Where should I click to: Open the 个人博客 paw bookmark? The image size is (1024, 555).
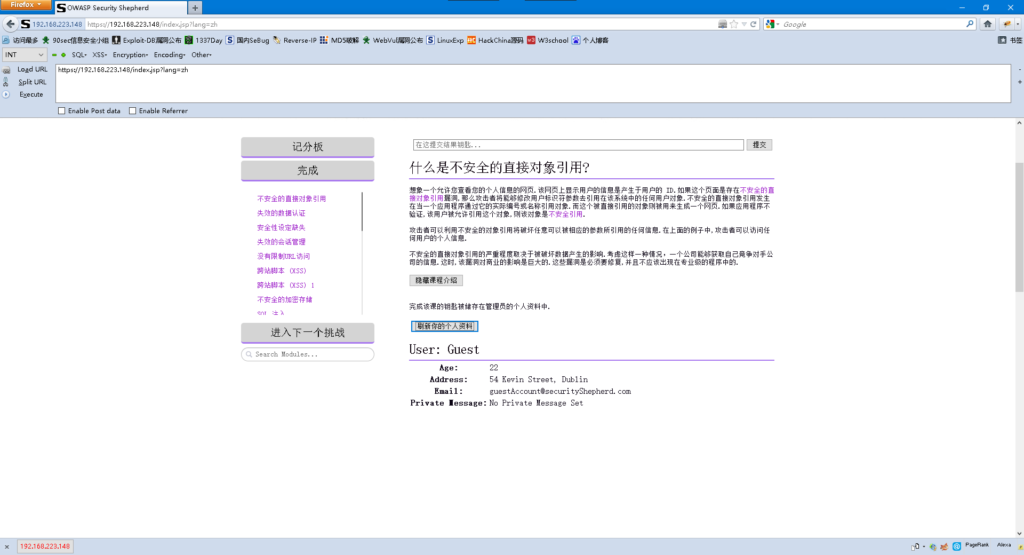click(590, 40)
